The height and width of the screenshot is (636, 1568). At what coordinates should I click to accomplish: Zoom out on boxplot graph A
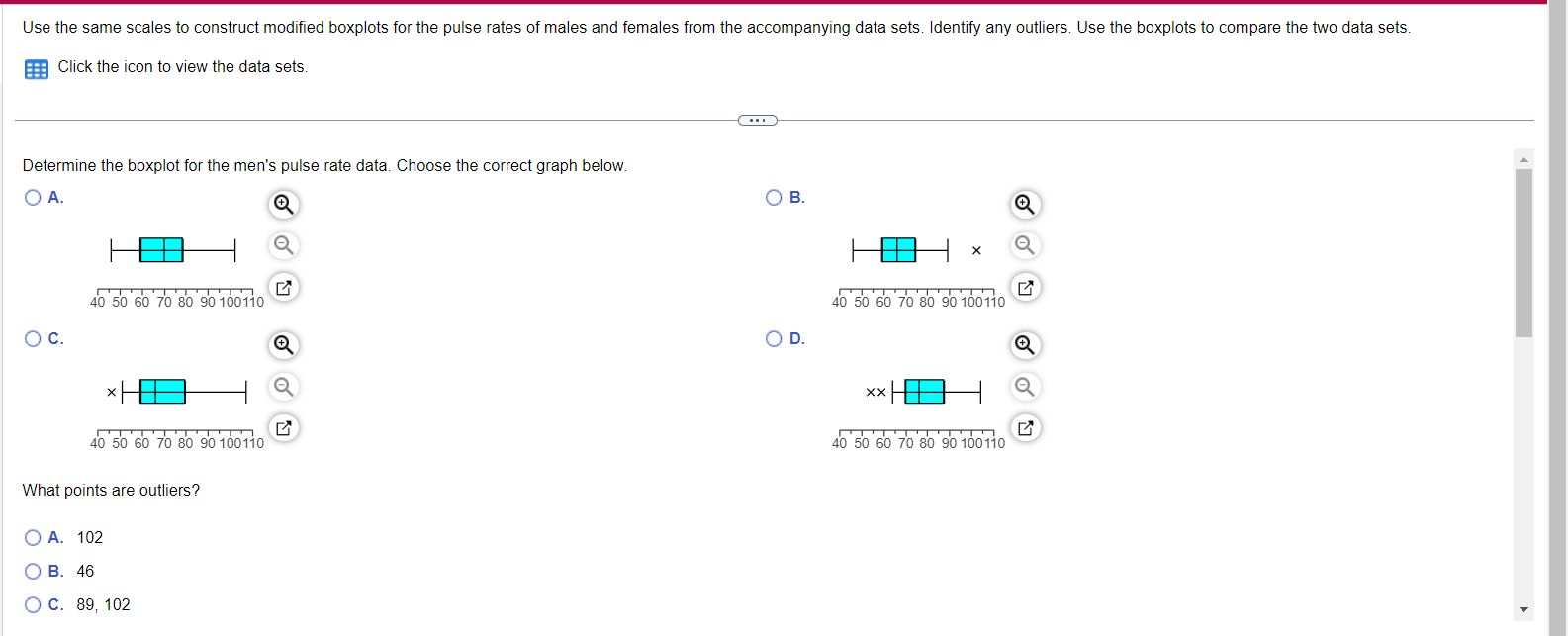point(284,245)
